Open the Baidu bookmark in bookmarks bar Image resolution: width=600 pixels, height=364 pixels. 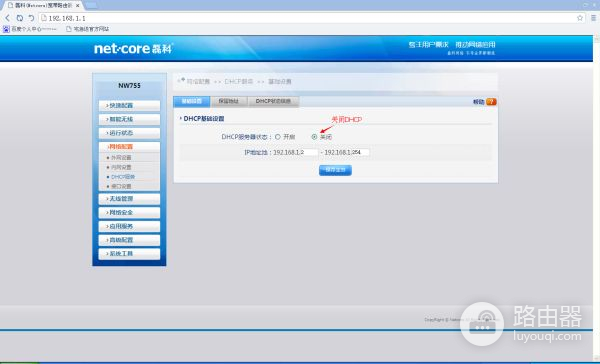point(30,29)
